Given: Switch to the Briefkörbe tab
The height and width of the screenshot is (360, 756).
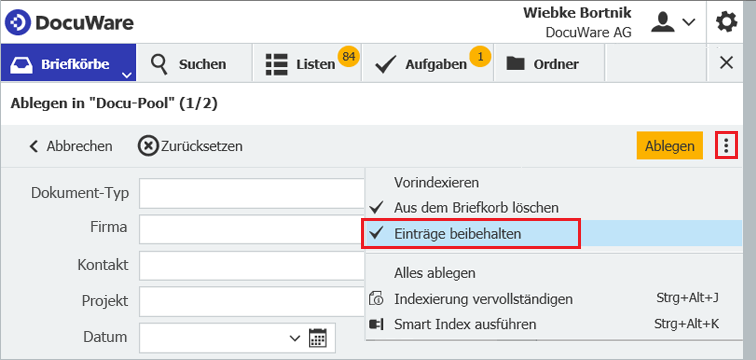Looking at the screenshot, I should 68,63.
